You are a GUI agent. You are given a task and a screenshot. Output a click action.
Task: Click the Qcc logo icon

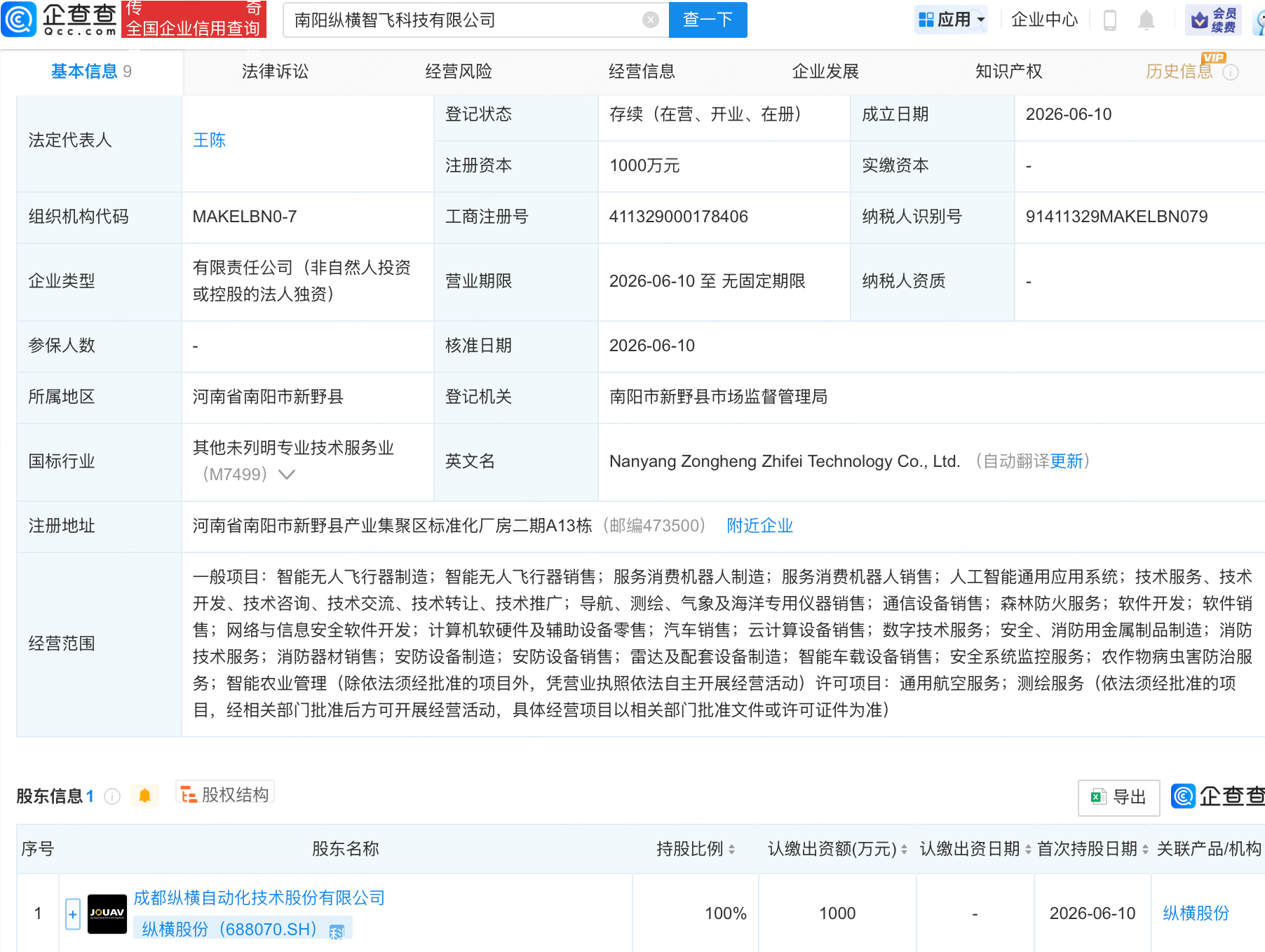pyautogui.click(x=19, y=19)
